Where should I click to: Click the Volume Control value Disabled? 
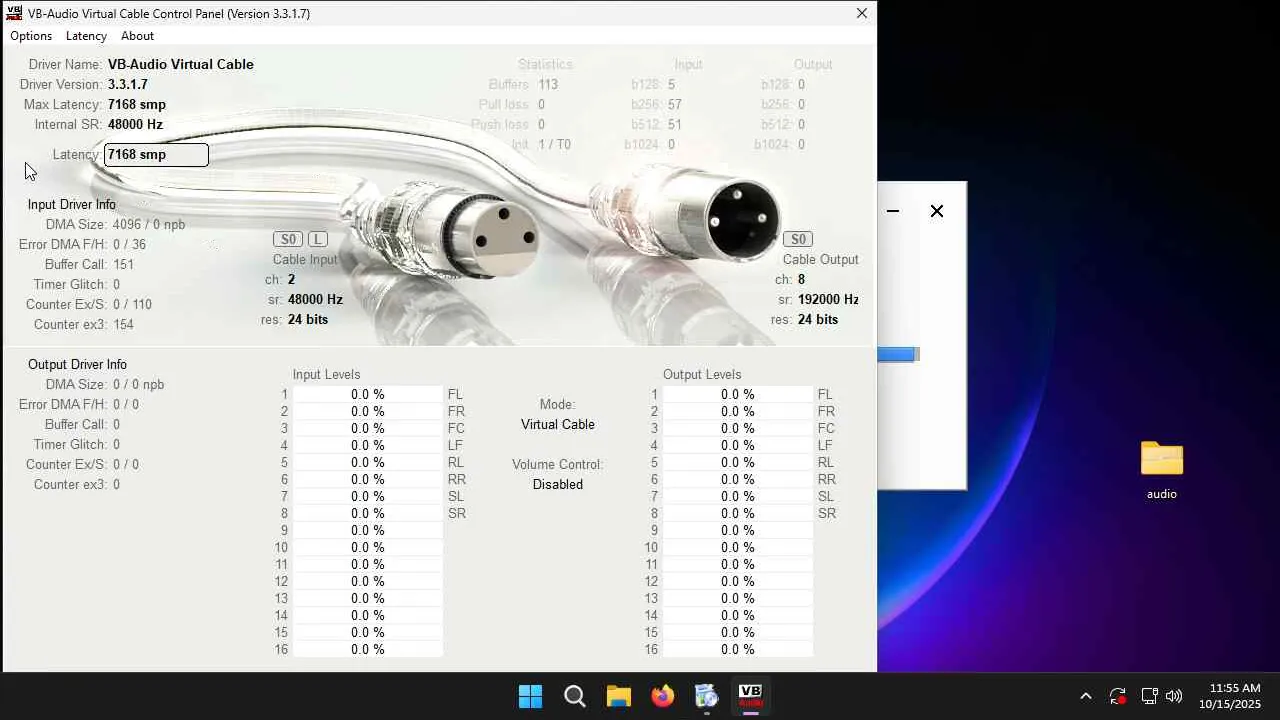pyautogui.click(x=558, y=484)
